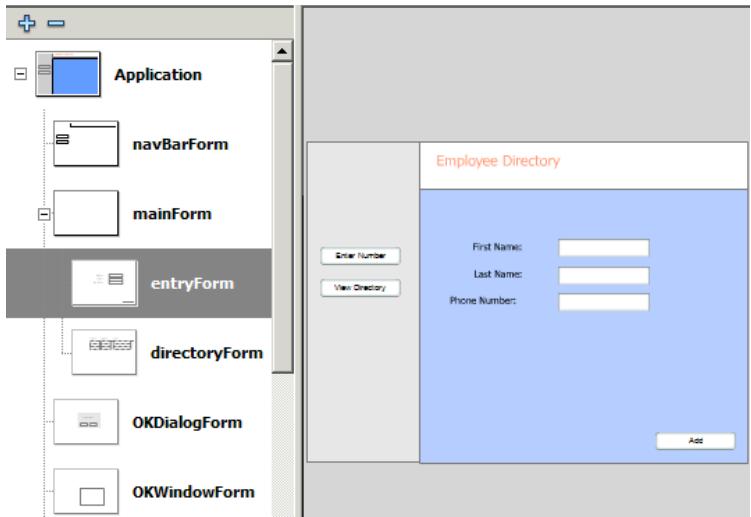Screen dimensions: 751x517
Task: Select the OKWindowForm thumbnail
Action: pyautogui.click(x=86, y=491)
